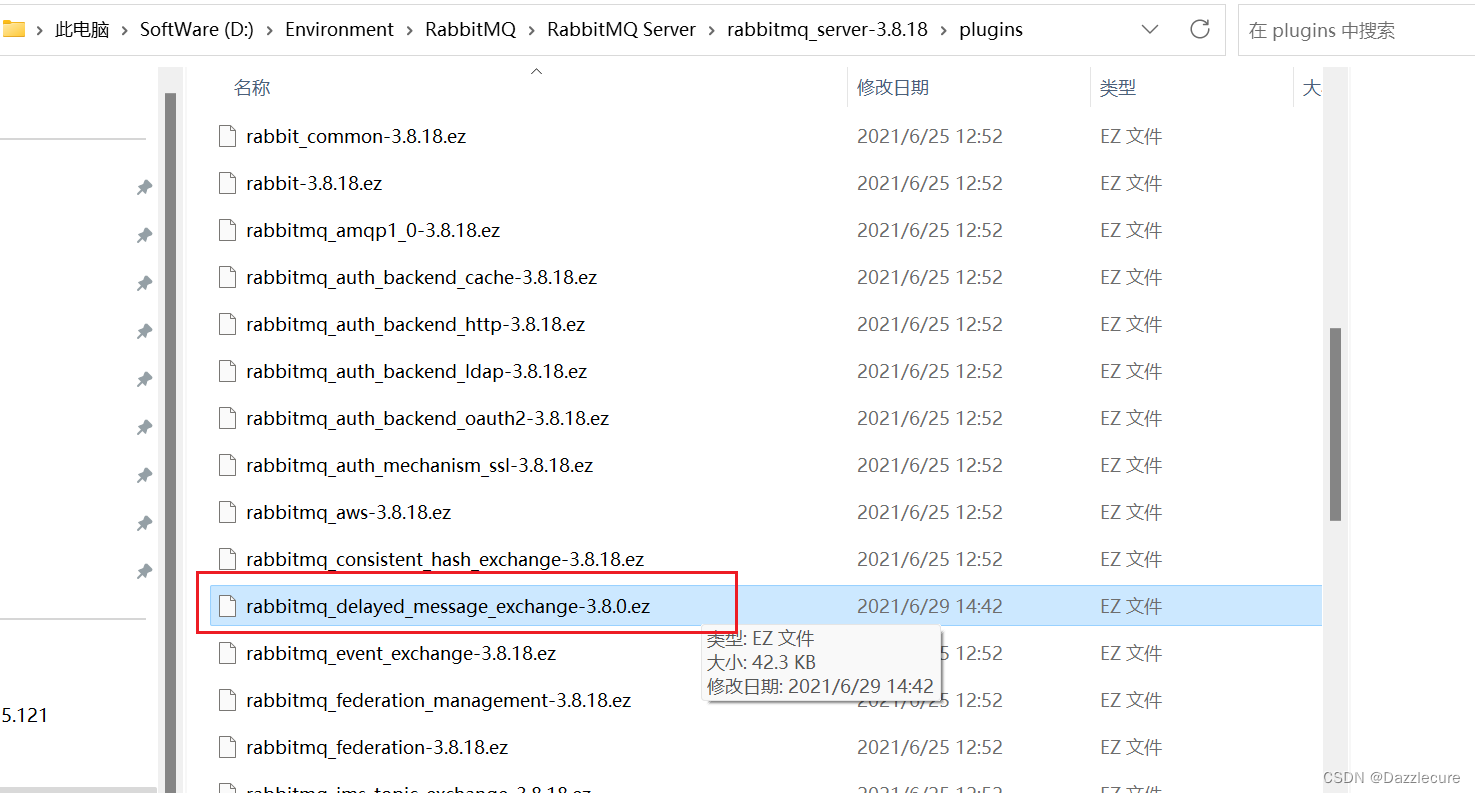Click the file icon of rabbitmq_auth_backend_http-3.8.18.ez
The image size is (1475, 793).
pyautogui.click(x=228, y=324)
